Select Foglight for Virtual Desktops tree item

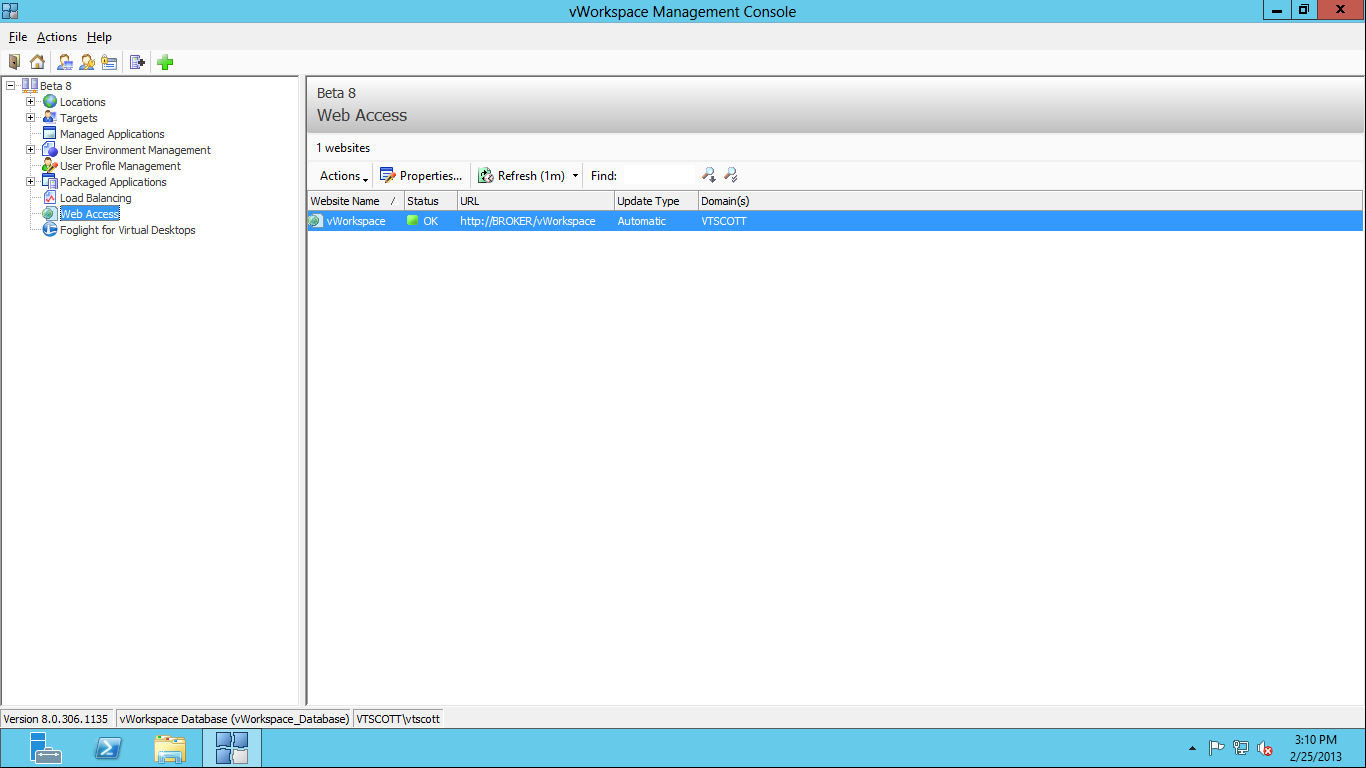click(x=128, y=230)
